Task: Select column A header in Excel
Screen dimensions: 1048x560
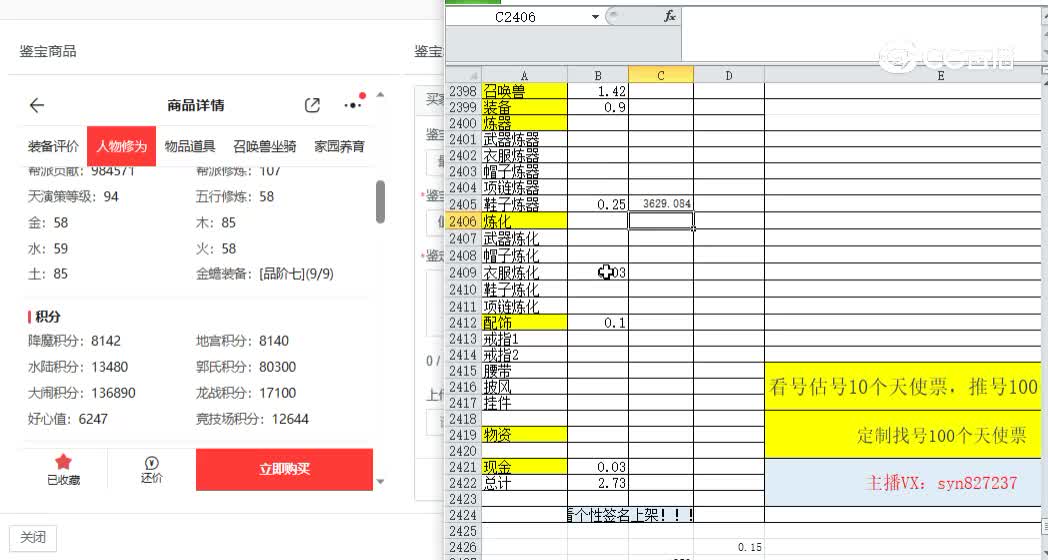Action: pos(524,76)
